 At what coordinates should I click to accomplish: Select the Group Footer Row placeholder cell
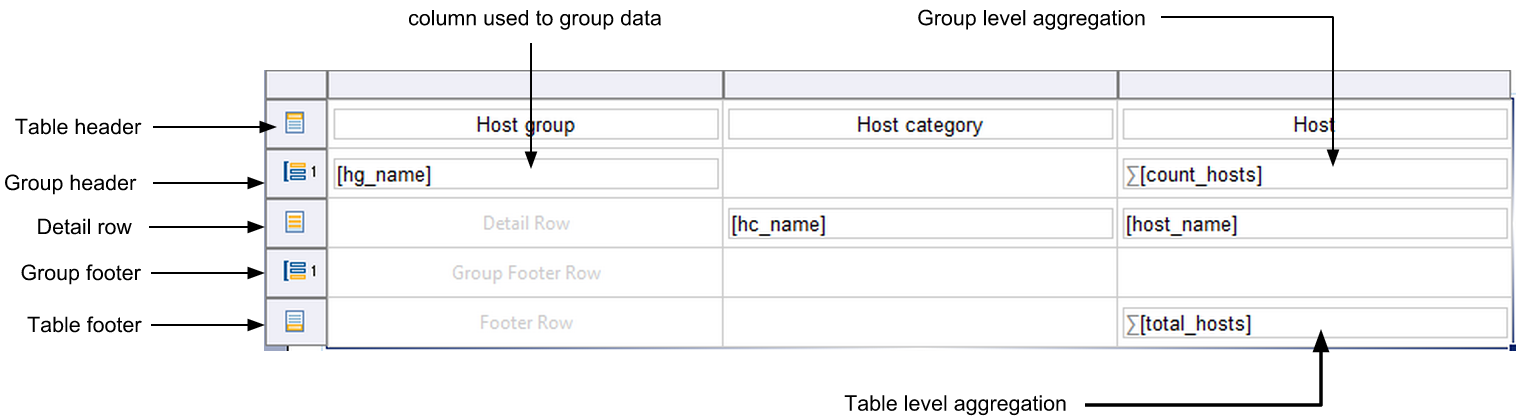(x=525, y=273)
